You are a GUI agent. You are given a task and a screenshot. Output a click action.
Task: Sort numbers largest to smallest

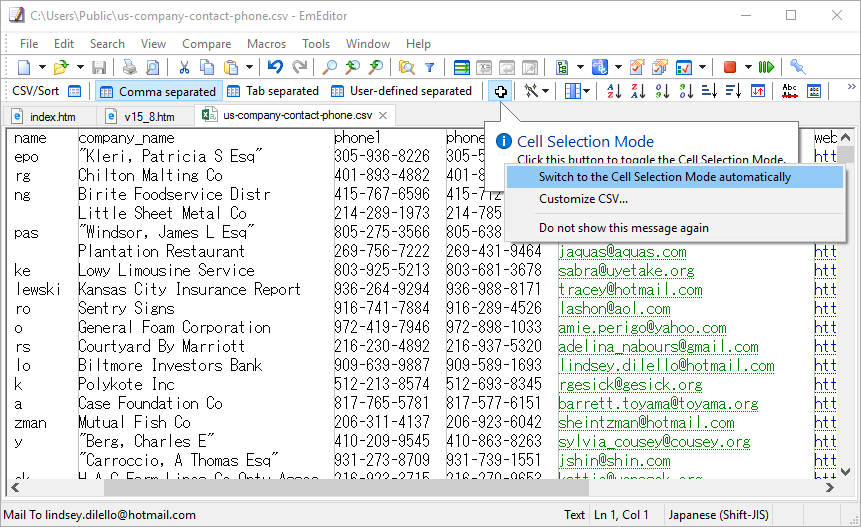point(686,91)
